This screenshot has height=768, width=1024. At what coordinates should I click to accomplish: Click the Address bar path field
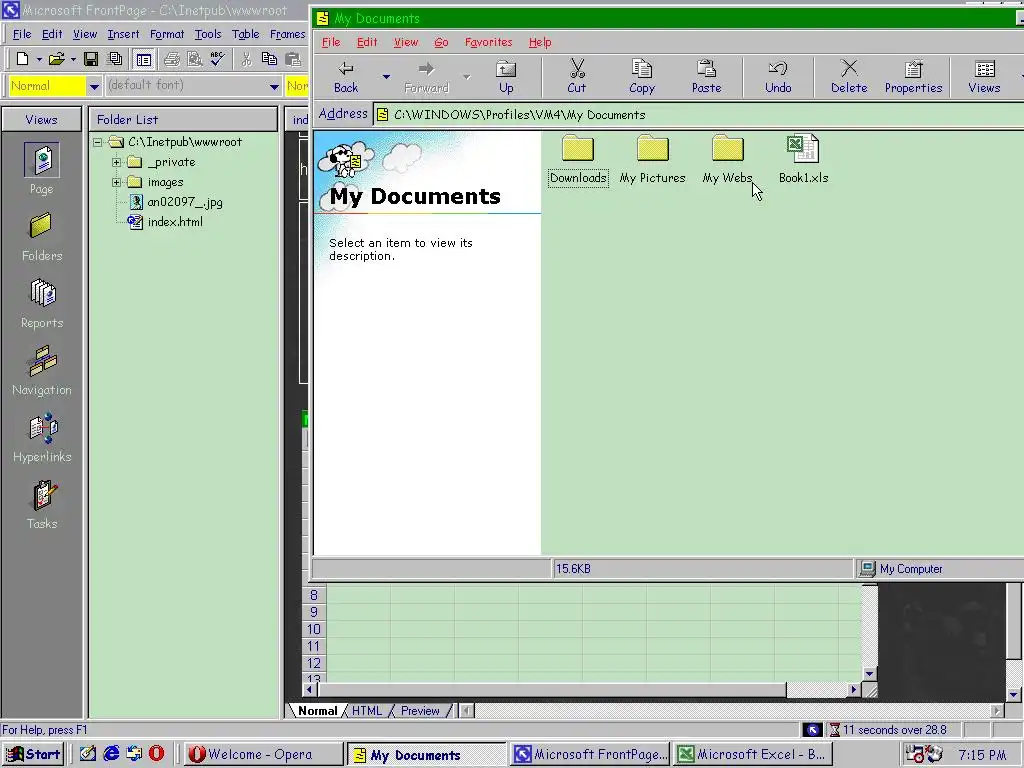[x=699, y=115]
